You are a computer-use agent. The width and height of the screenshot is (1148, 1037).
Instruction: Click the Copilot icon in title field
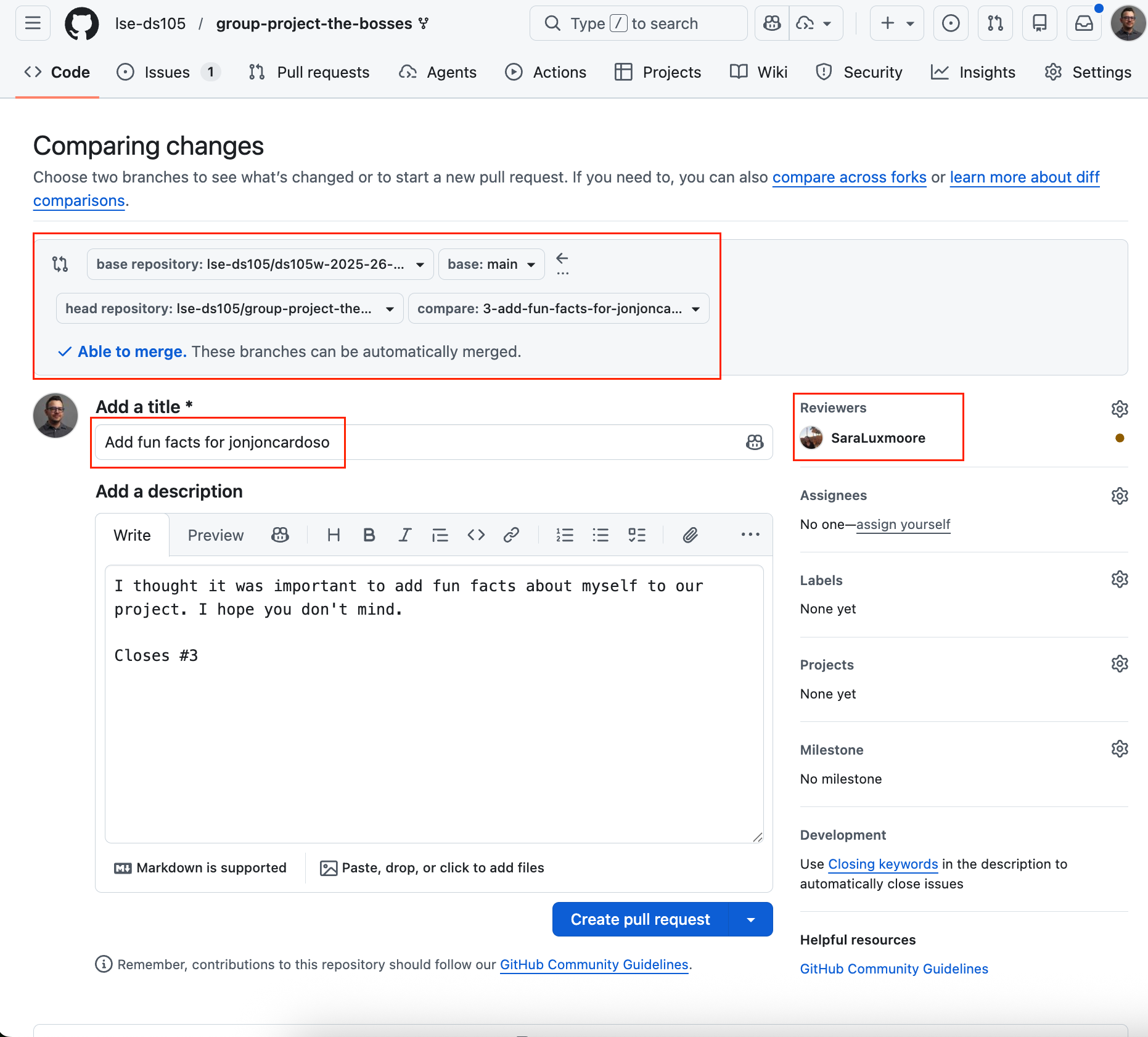click(754, 442)
